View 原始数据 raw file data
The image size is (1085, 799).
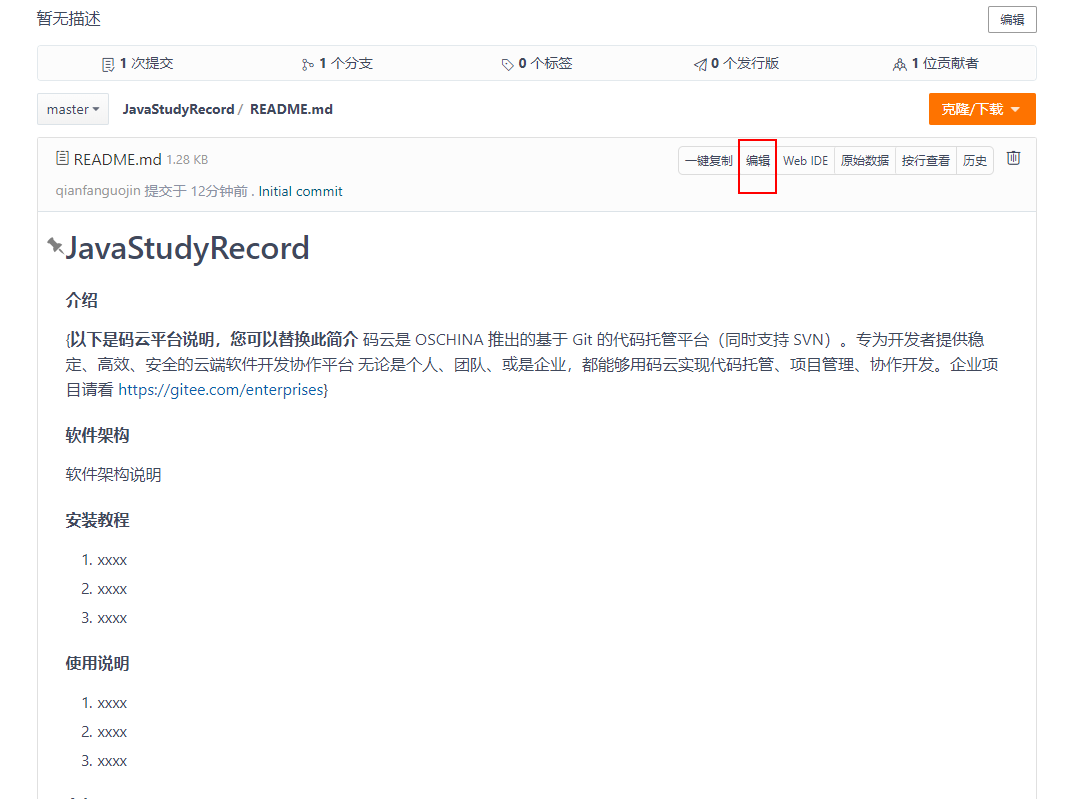864,161
